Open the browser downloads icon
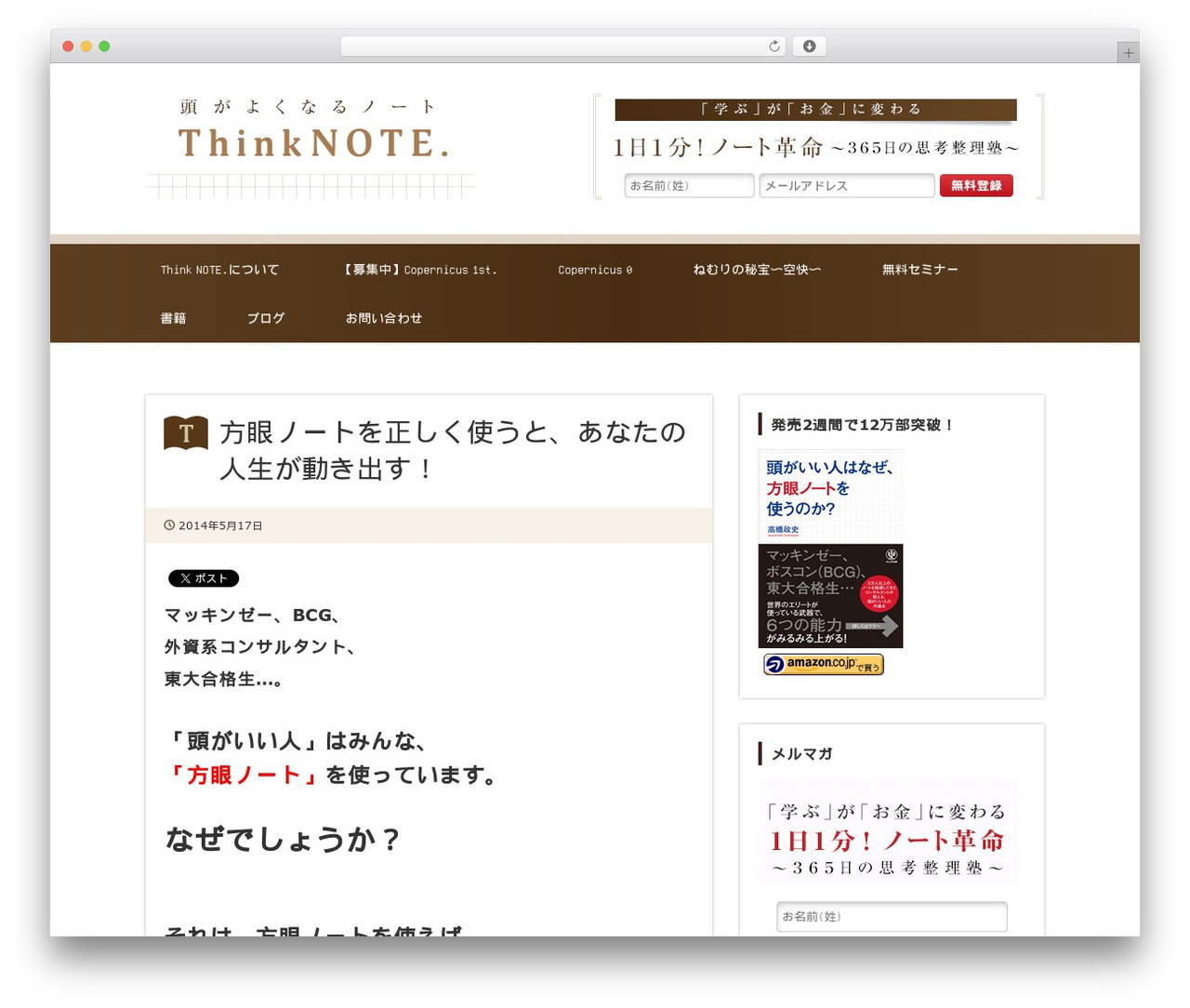 (x=809, y=46)
